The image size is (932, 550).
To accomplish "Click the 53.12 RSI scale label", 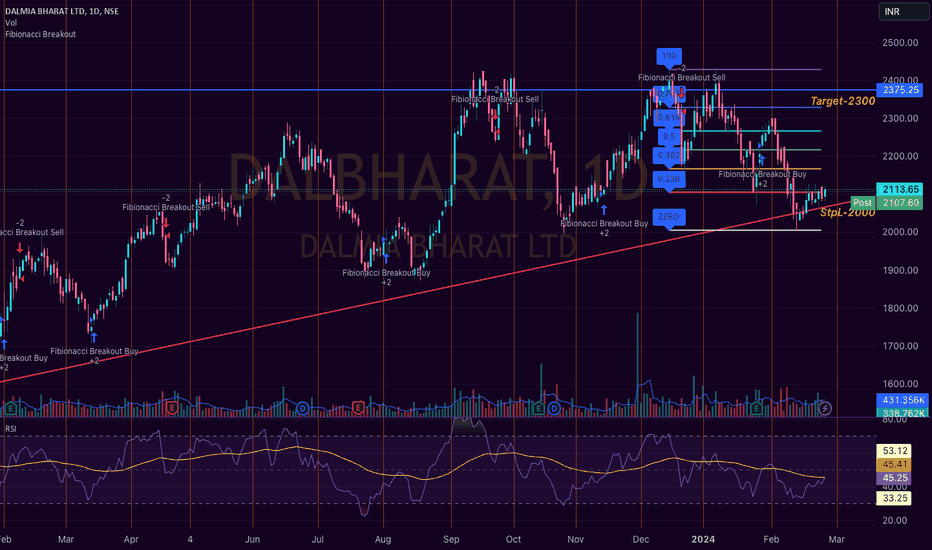I will [894, 451].
